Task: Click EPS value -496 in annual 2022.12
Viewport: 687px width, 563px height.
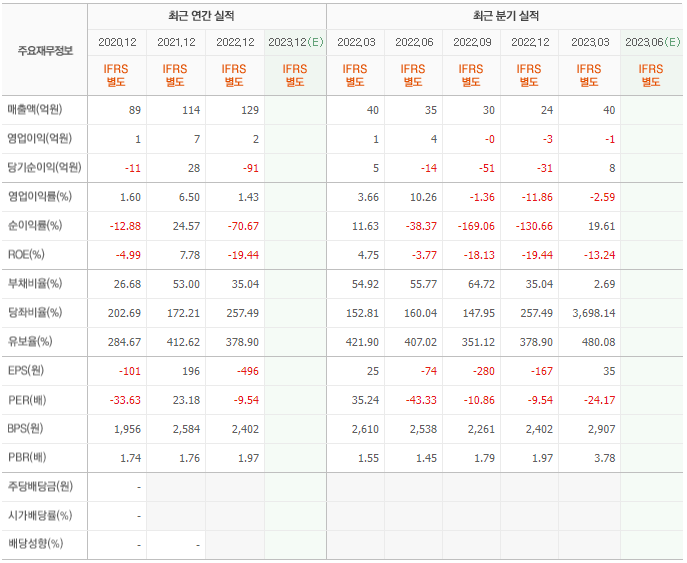Action: pos(248,371)
